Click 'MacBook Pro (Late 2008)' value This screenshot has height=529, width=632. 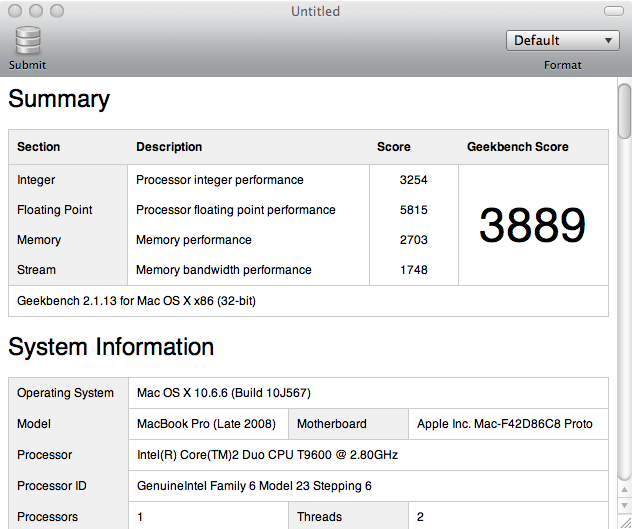(x=206, y=424)
